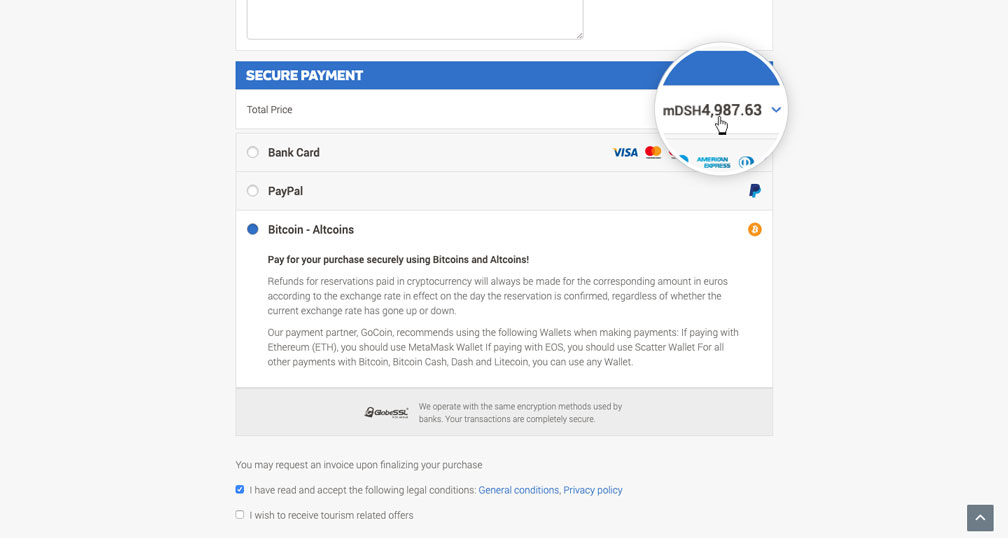The height and width of the screenshot is (538, 1008).
Task: Open the Privacy policy link
Action: click(x=592, y=490)
